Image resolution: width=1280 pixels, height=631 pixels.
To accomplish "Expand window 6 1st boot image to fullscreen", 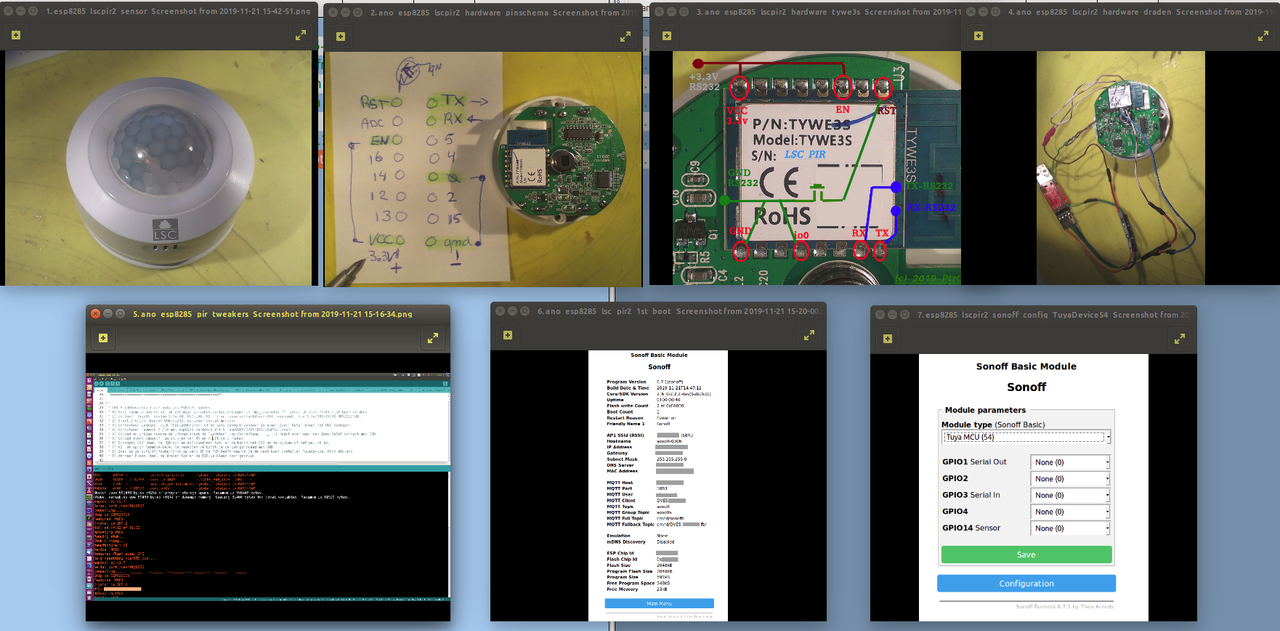I will coord(810,335).
